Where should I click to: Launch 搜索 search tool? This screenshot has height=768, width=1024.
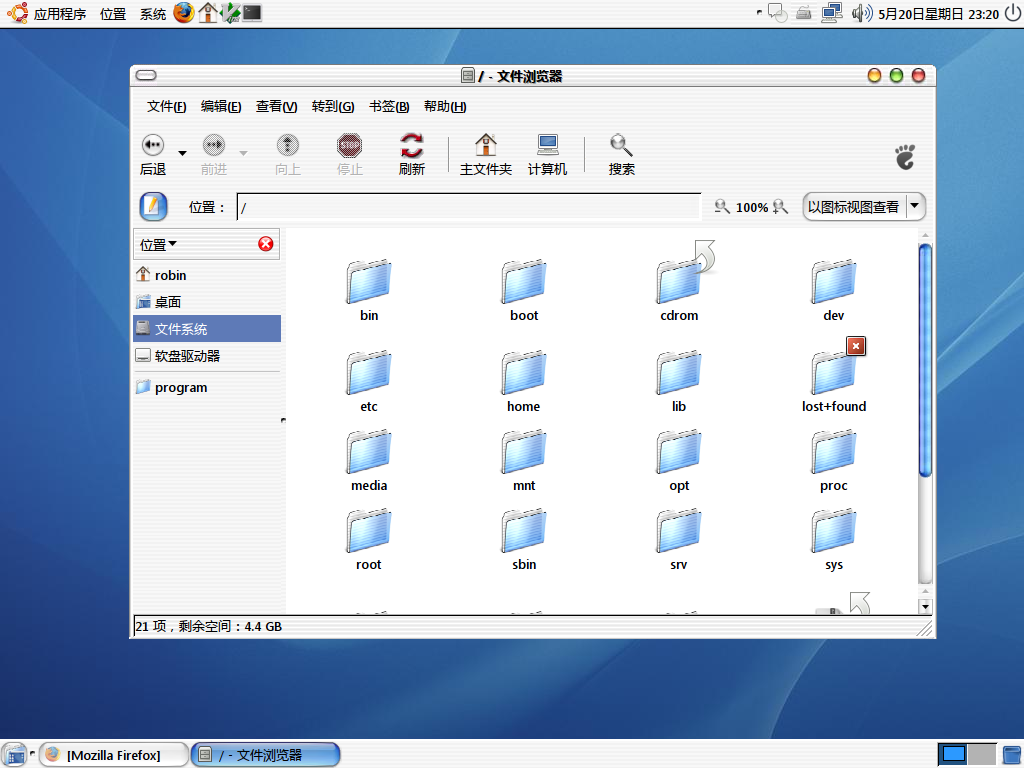pyautogui.click(x=621, y=155)
